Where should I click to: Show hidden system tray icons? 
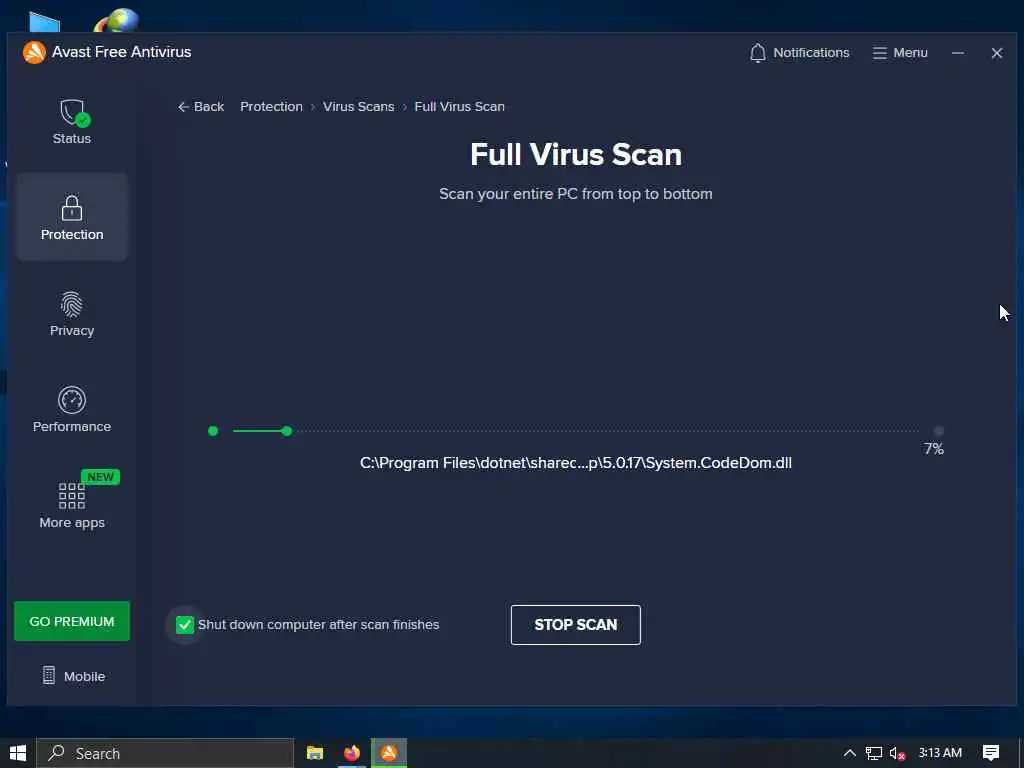tap(849, 753)
